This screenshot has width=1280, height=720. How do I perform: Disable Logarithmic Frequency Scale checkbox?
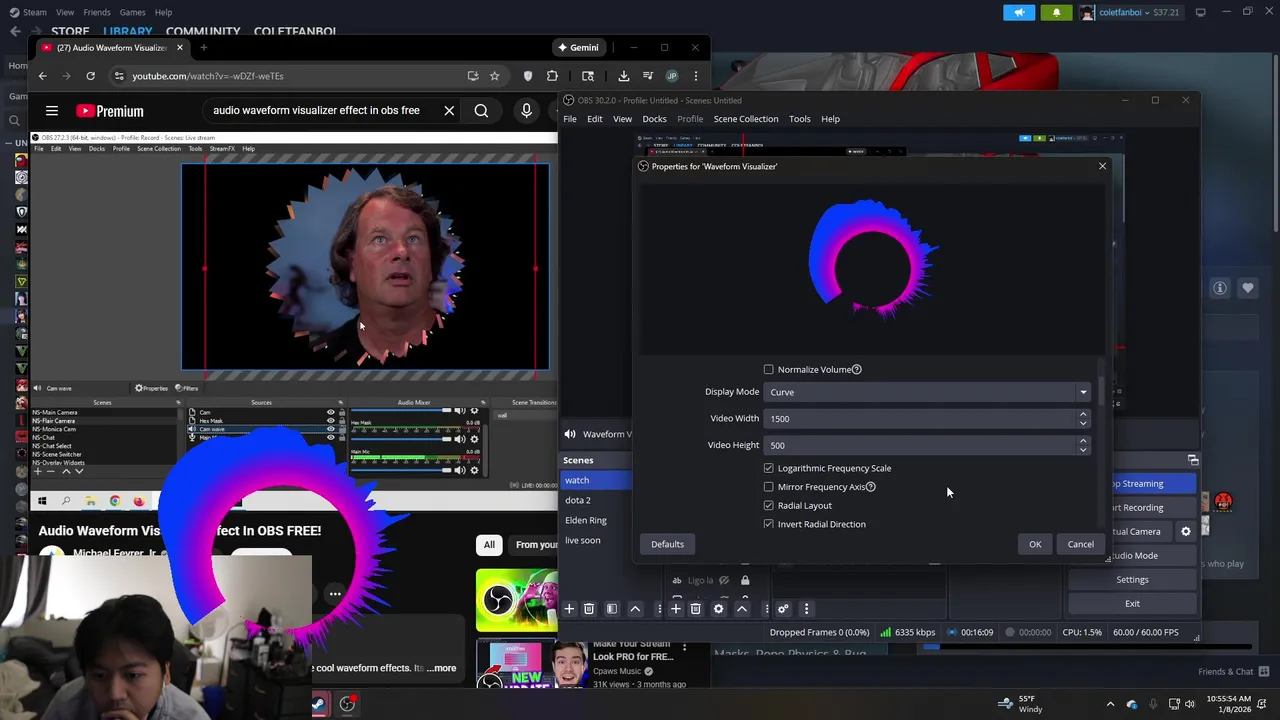click(768, 468)
